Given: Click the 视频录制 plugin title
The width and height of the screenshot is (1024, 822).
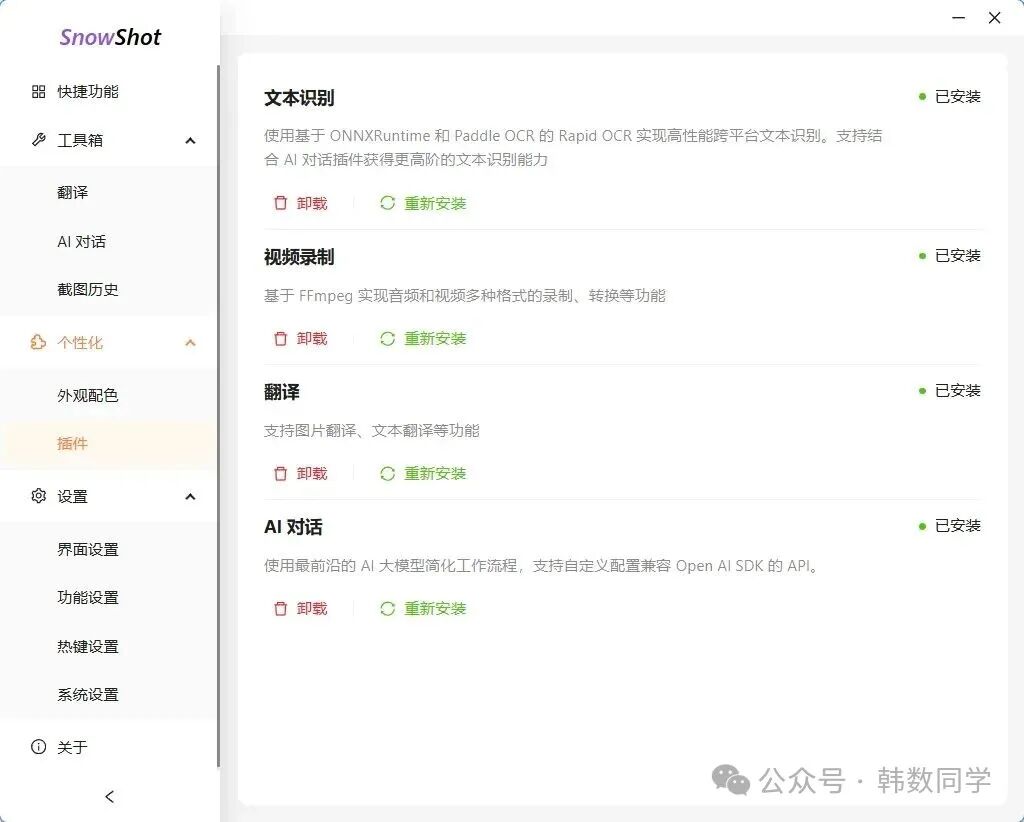Looking at the screenshot, I should click(299, 257).
